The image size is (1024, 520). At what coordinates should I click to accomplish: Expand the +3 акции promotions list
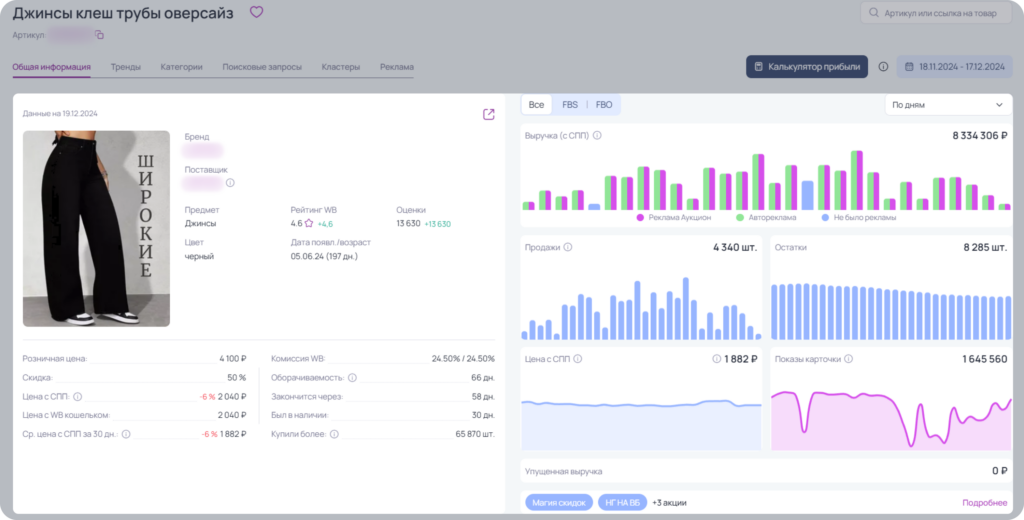tap(669, 502)
